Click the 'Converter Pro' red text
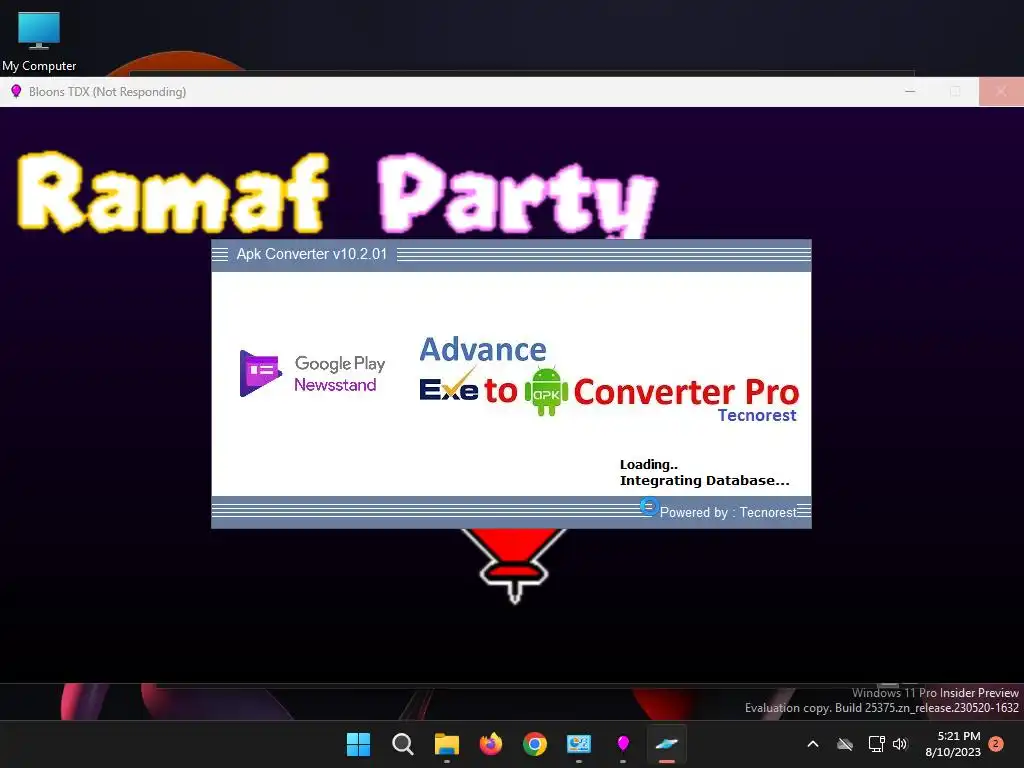This screenshot has width=1024, height=768. click(x=686, y=392)
